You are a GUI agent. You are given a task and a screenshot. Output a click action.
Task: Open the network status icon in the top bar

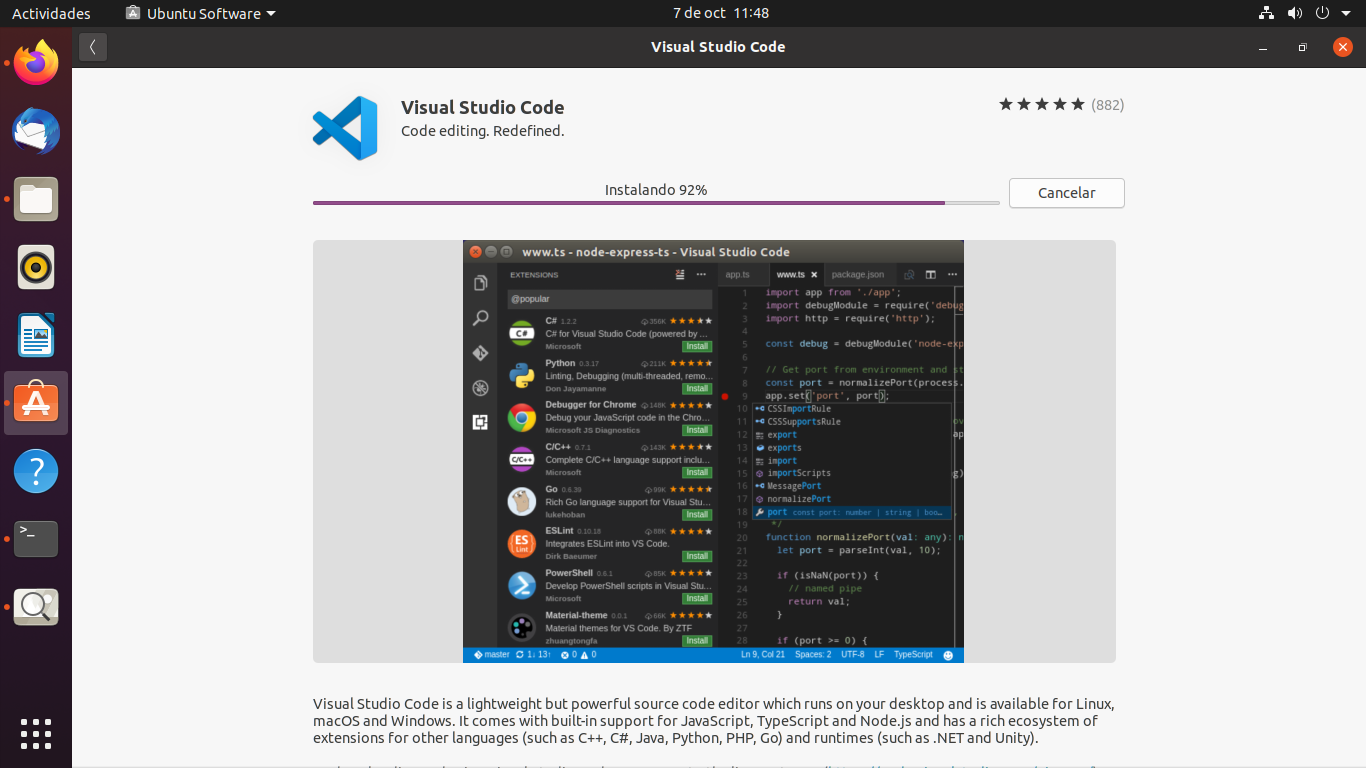(x=1266, y=13)
